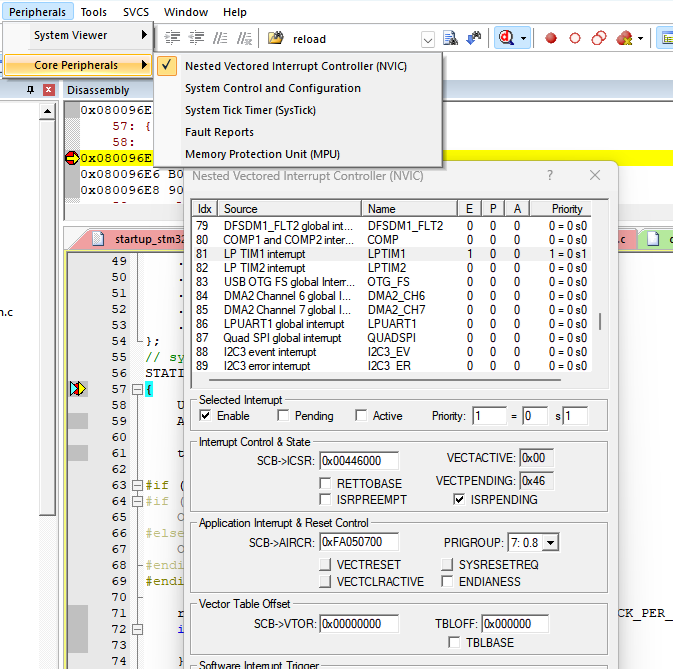Screen dimensions: 673x669
Task: Select Fault Reports menu item
Action: [x=298, y=132]
